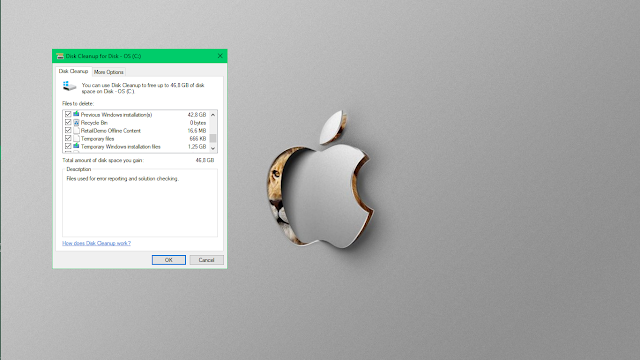
Task: Toggle the Temporary files checkbox
Action: click(68, 138)
